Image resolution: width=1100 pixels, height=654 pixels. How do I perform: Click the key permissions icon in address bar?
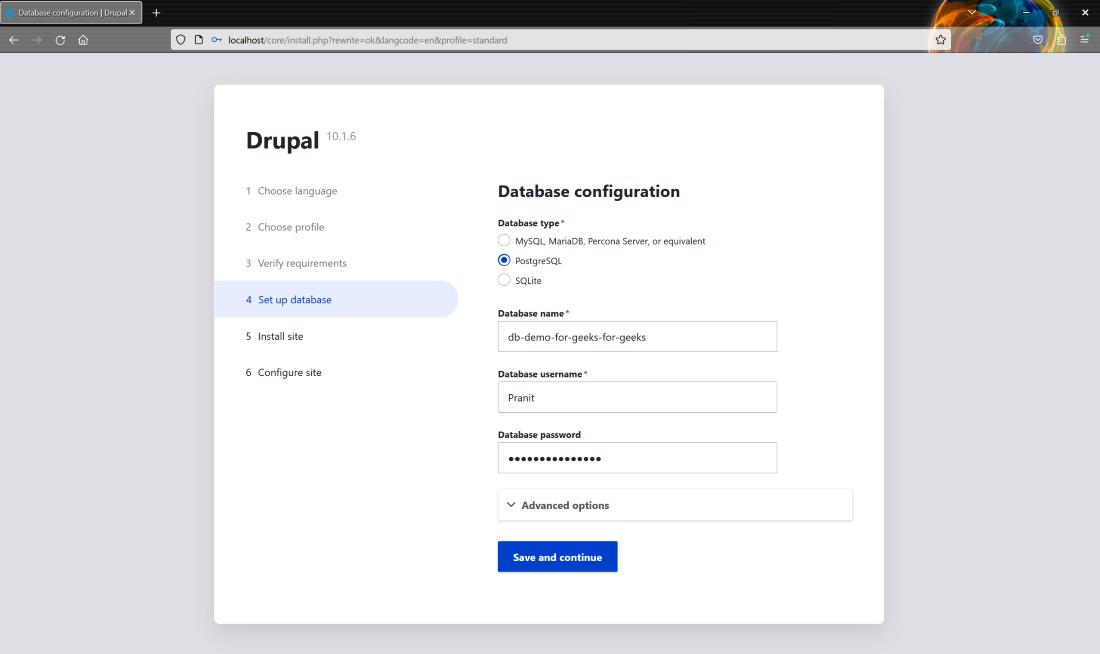[217, 40]
